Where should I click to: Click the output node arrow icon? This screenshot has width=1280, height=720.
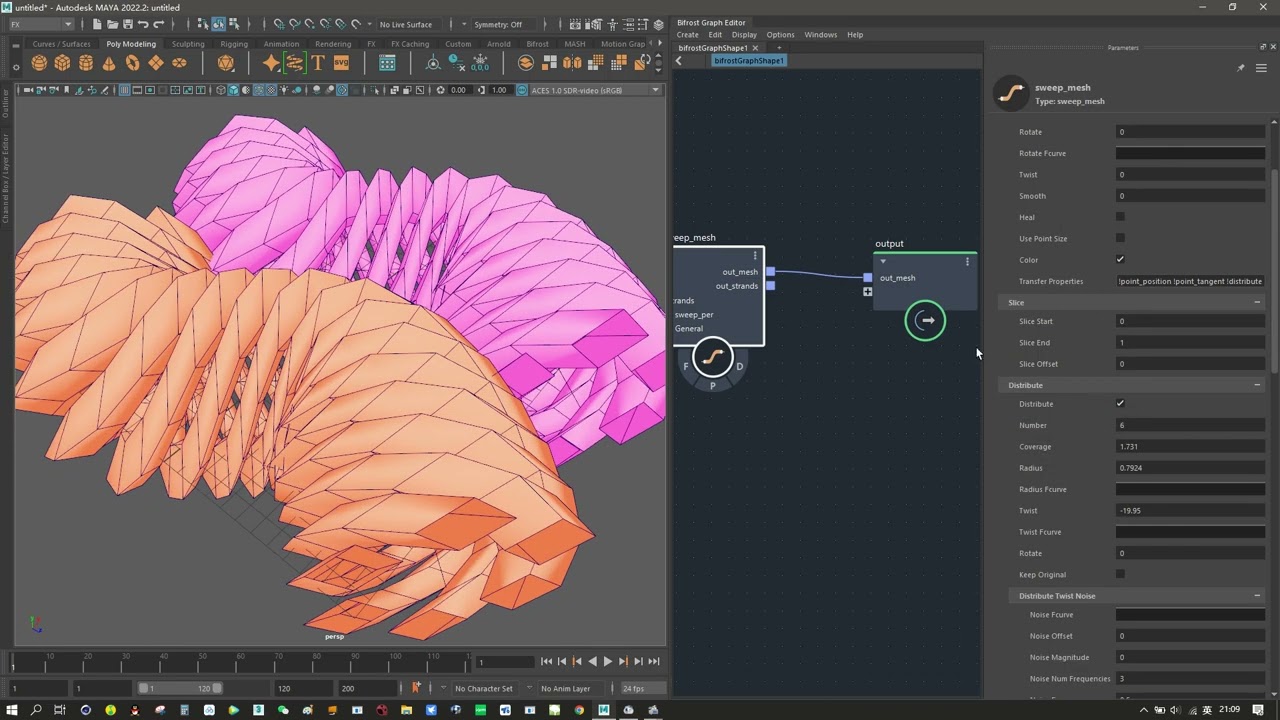point(925,321)
